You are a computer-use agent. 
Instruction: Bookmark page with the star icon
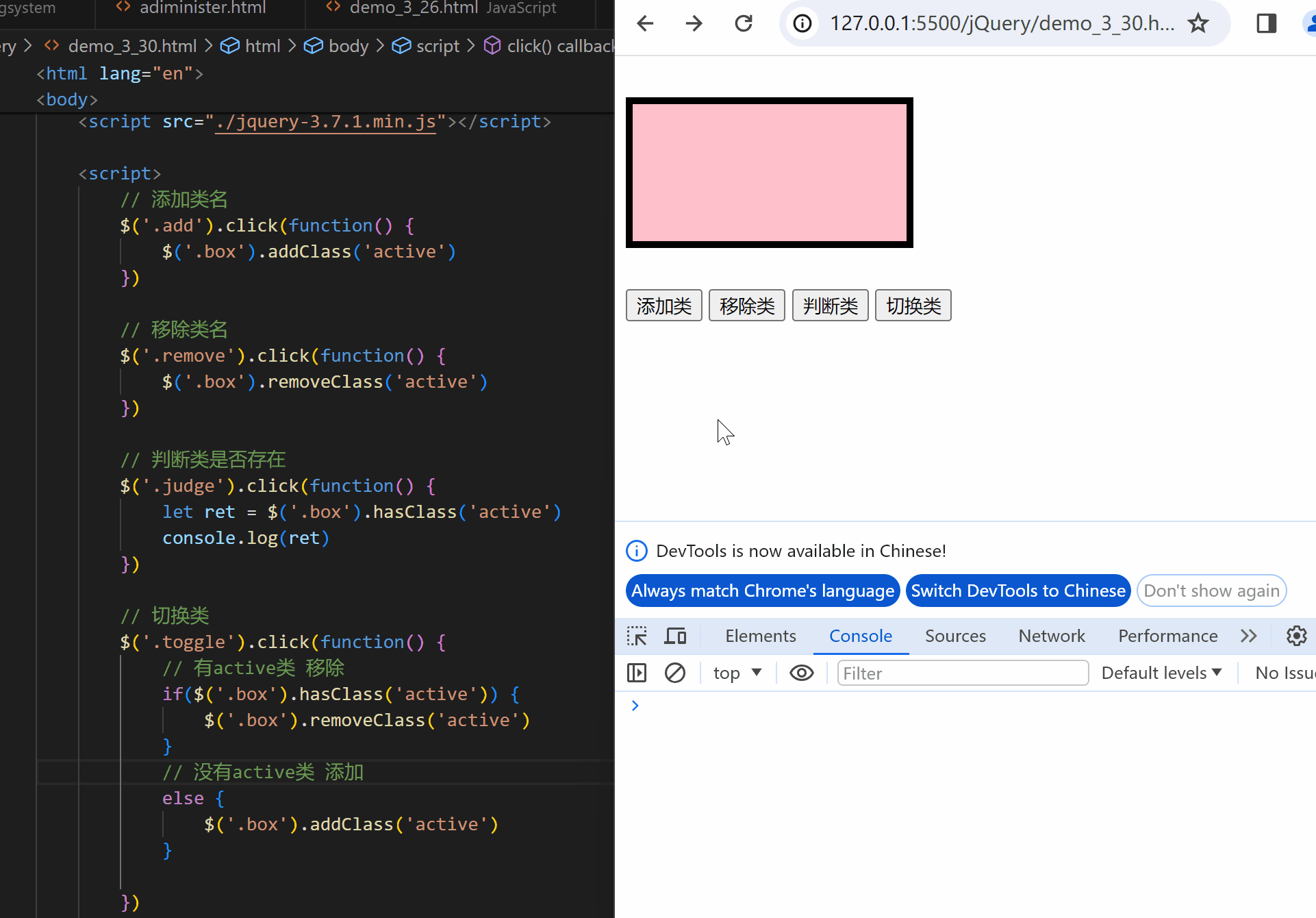(x=1198, y=24)
